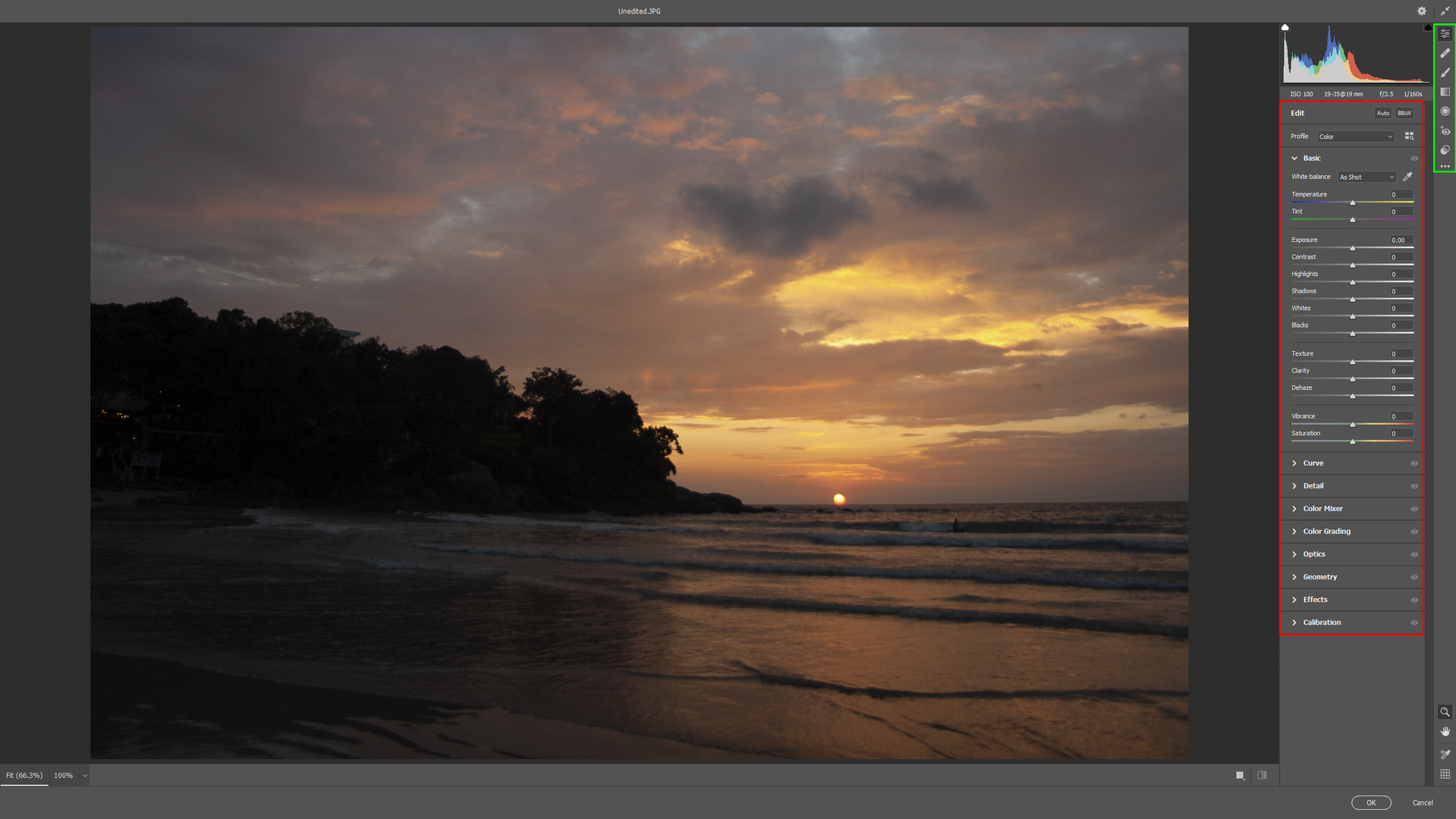Select the Hand tool
This screenshot has height=819, width=1456.
(x=1445, y=732)
